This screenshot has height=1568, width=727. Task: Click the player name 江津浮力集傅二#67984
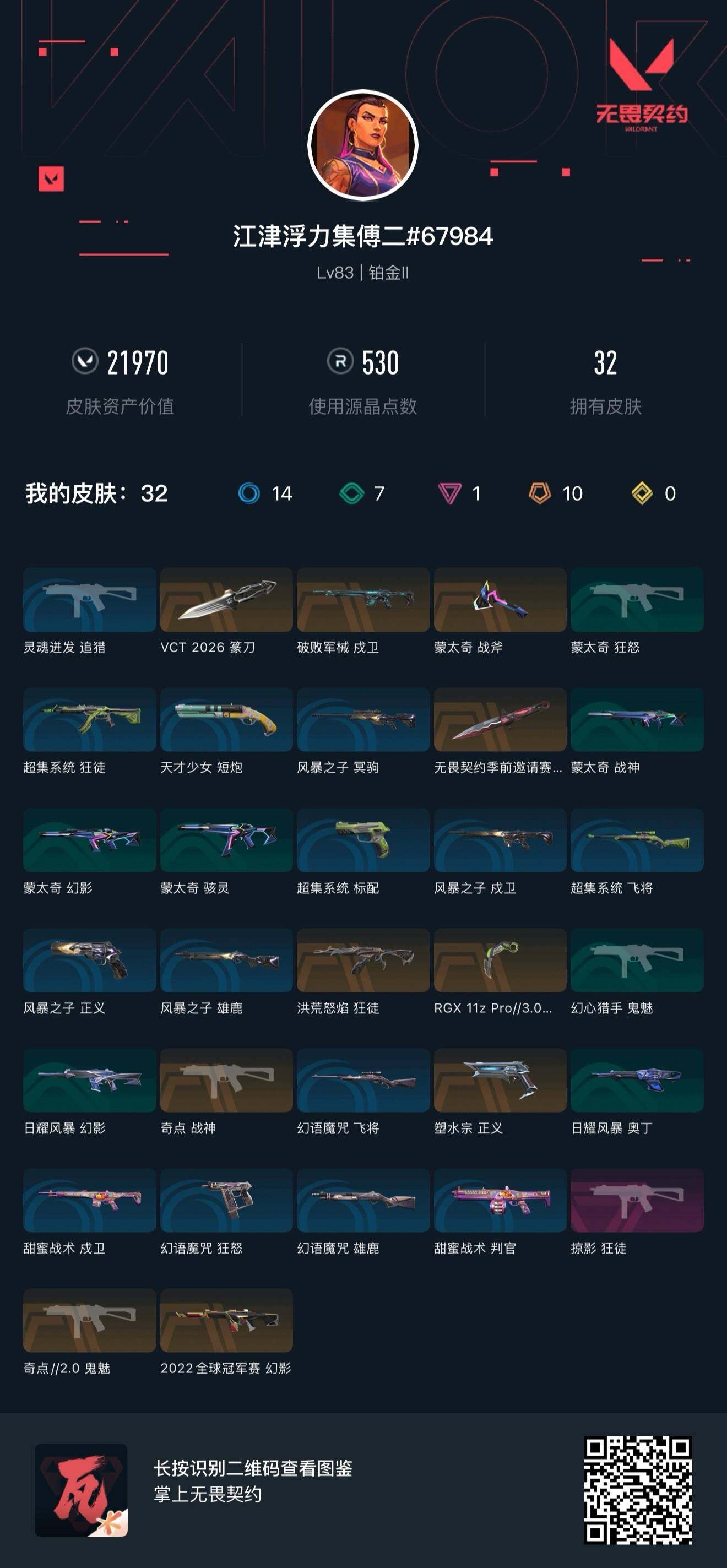363,236
